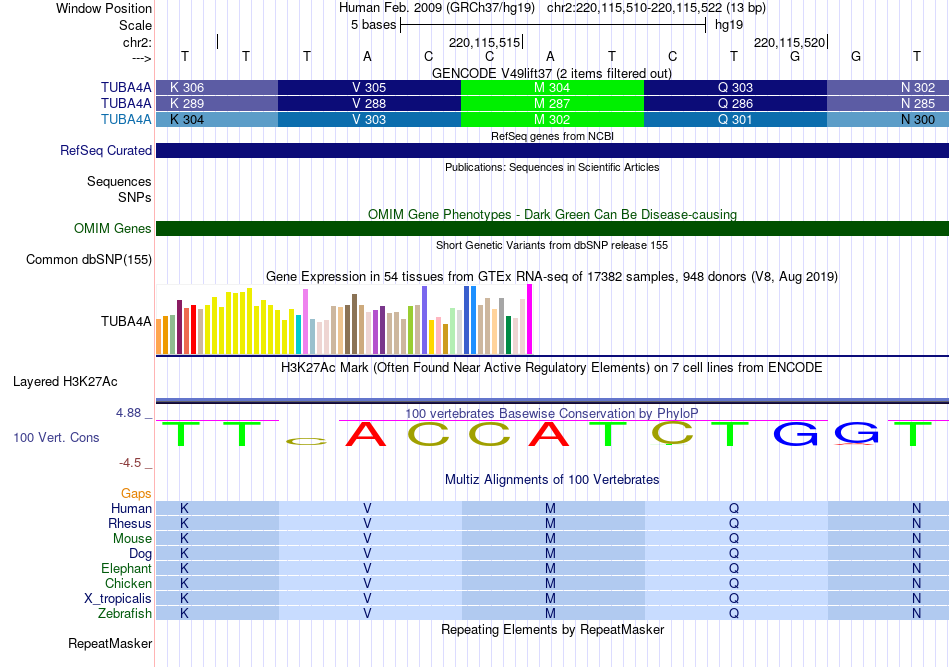The height and width of the screenshot is (667, 950).
Task: Click the 'N 302' codon block
Action: click(x=888, y=87)
